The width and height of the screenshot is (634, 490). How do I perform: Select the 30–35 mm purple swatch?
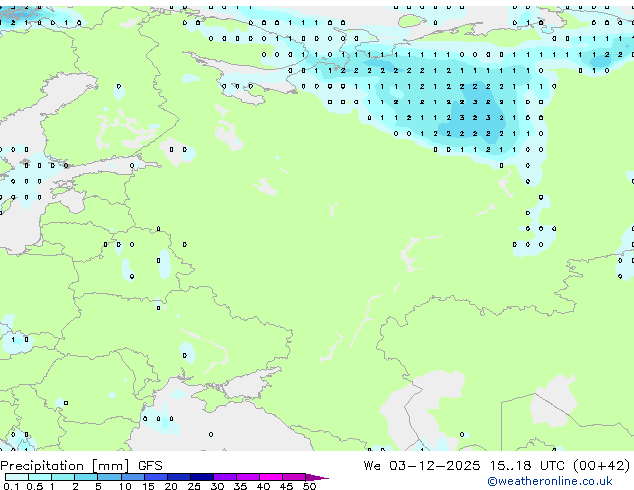(225, 477)
